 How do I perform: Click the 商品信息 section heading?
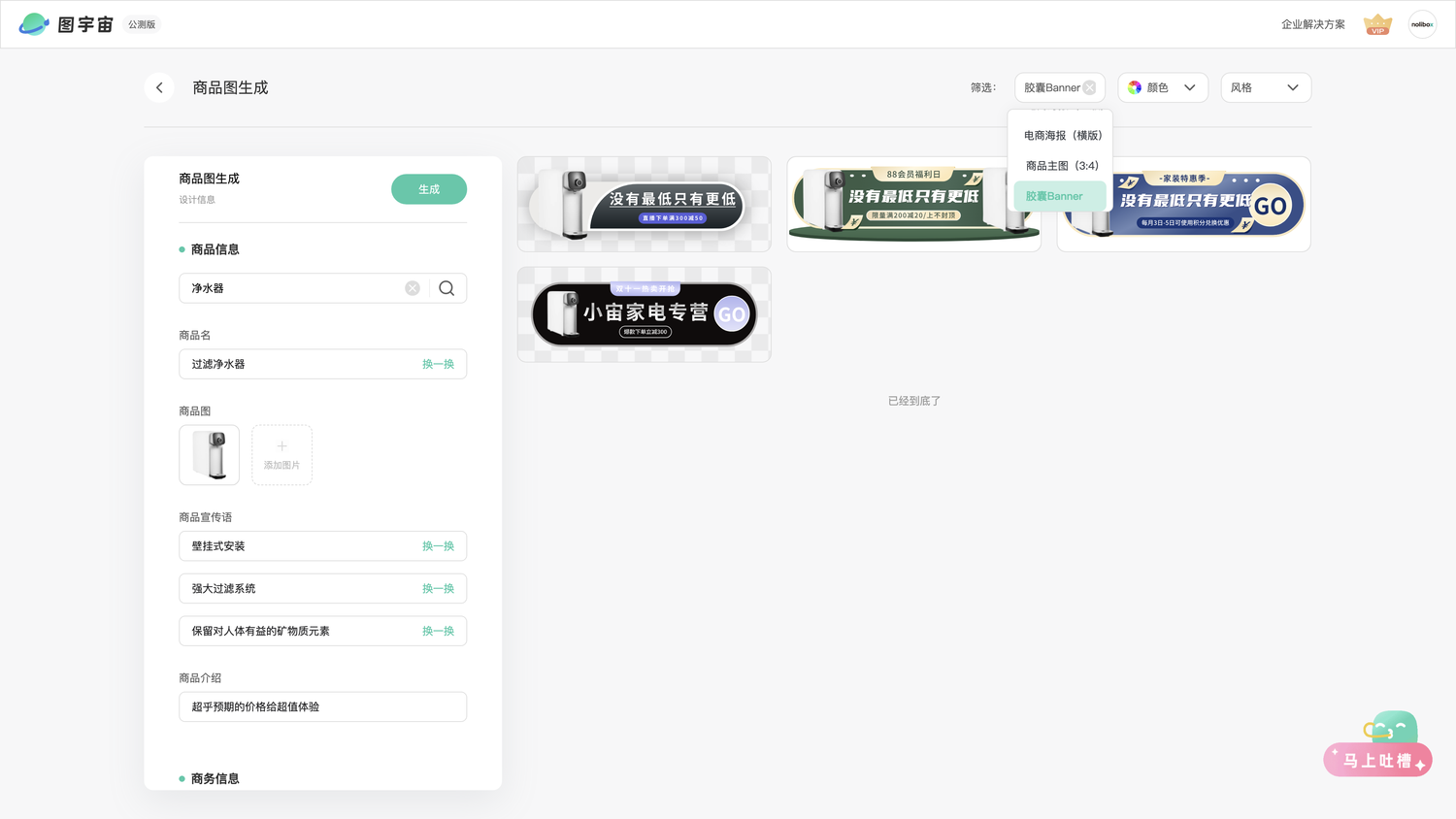[215, 249]
